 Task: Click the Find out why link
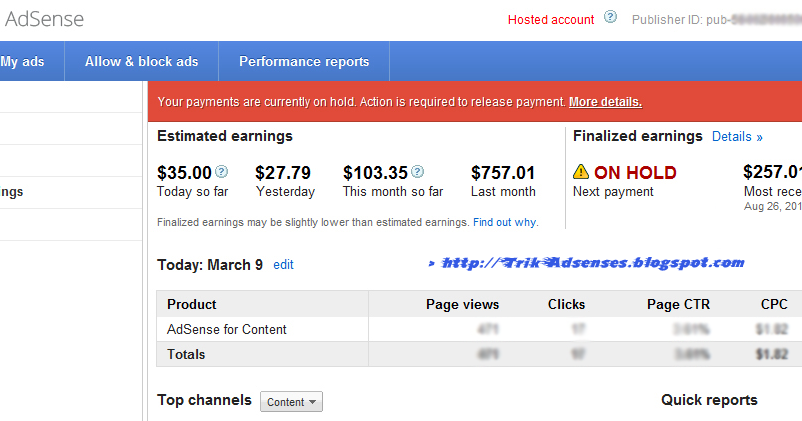click(505, 222)
